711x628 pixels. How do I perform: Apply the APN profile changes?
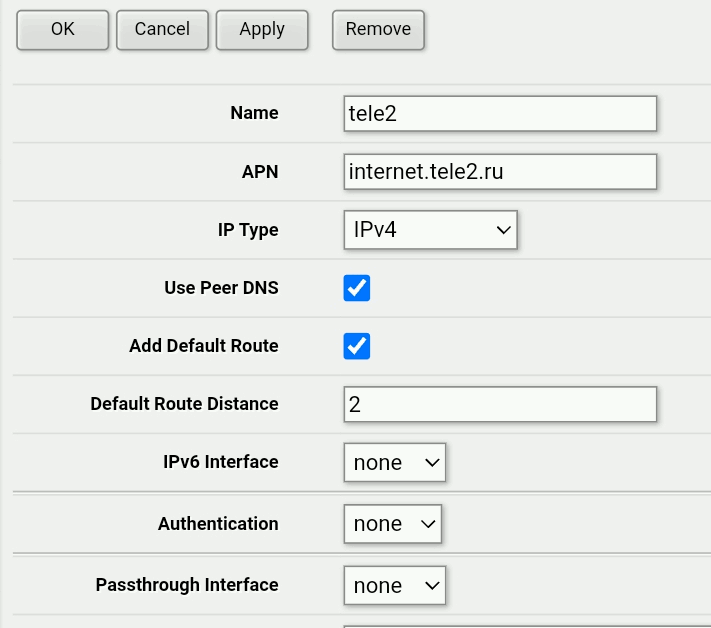coord(262,29)
